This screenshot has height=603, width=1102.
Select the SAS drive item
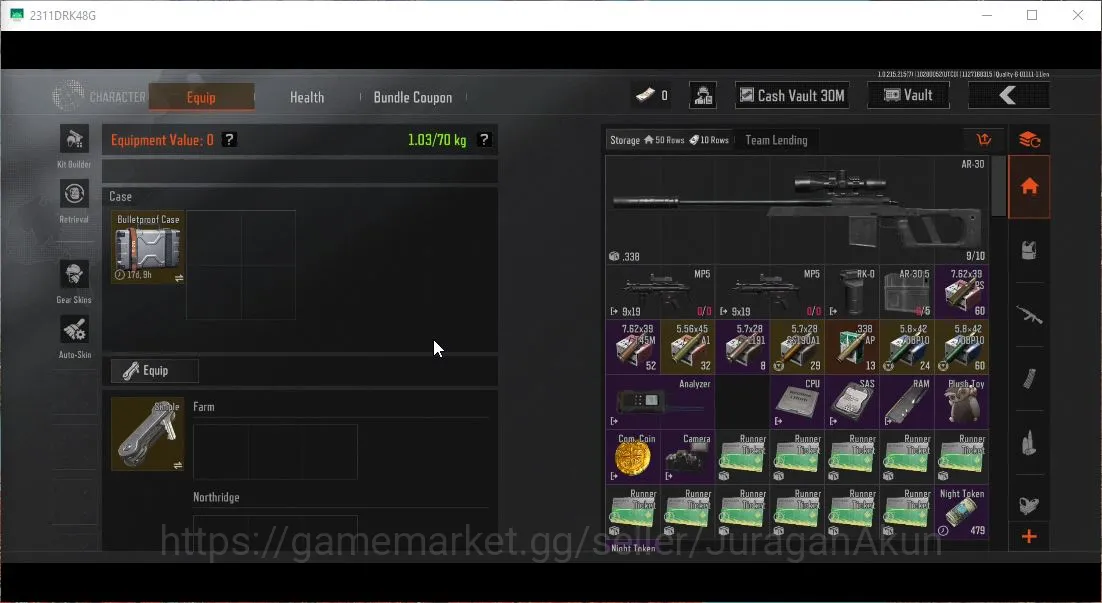(x=853, y=401)
